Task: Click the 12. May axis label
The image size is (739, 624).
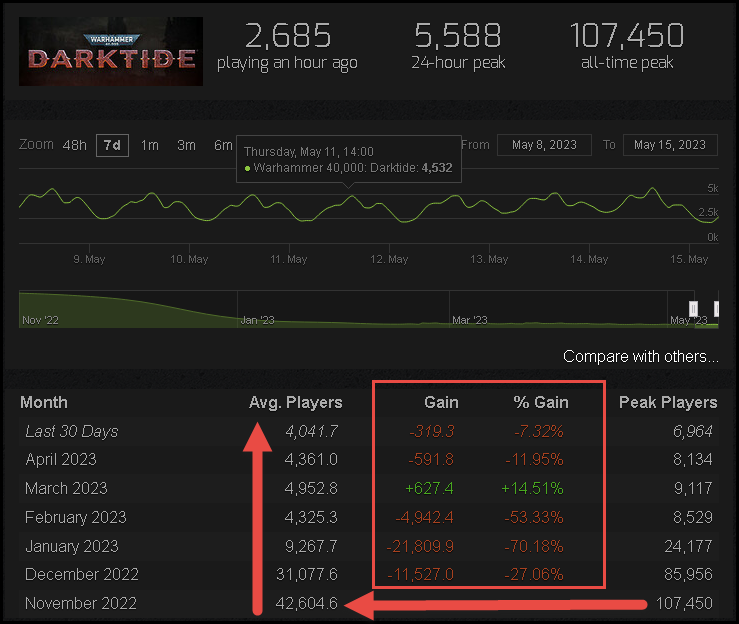Action: [389, 259]
